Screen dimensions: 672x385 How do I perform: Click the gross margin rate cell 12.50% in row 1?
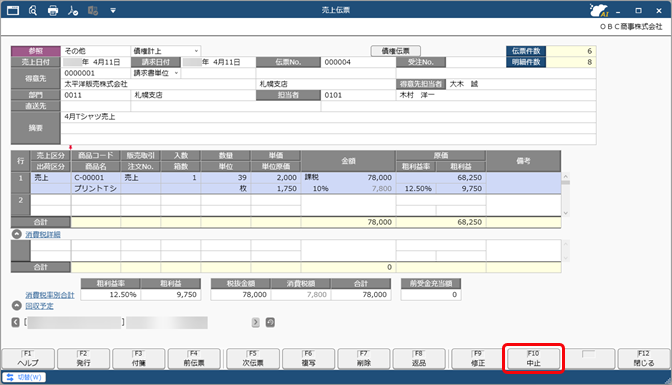pos(416,189)
